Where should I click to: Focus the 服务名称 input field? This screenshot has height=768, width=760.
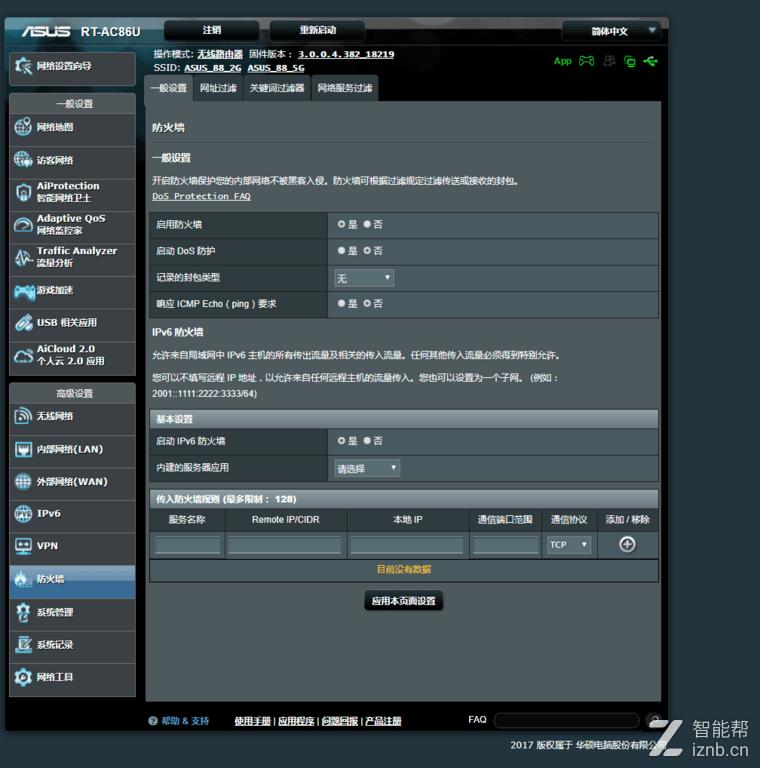coord(188,545)
